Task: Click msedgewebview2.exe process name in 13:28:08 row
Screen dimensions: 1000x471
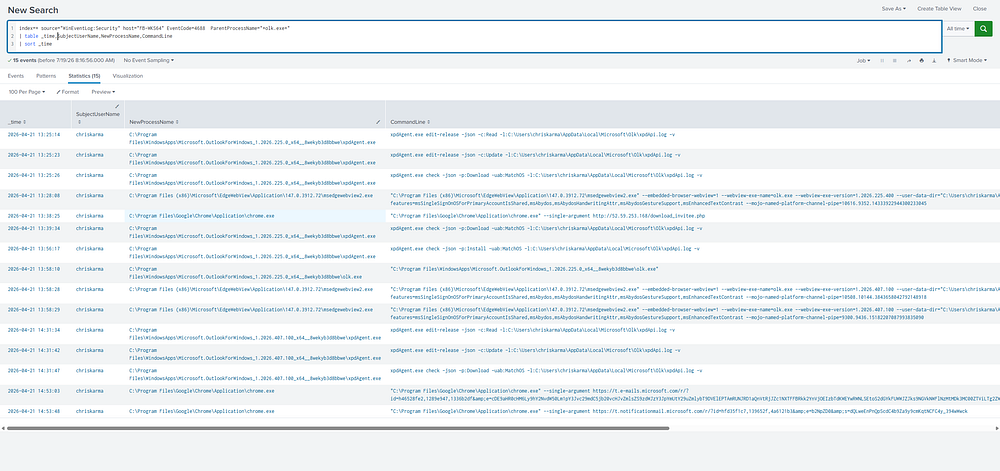Action: [x=251, y=195]
